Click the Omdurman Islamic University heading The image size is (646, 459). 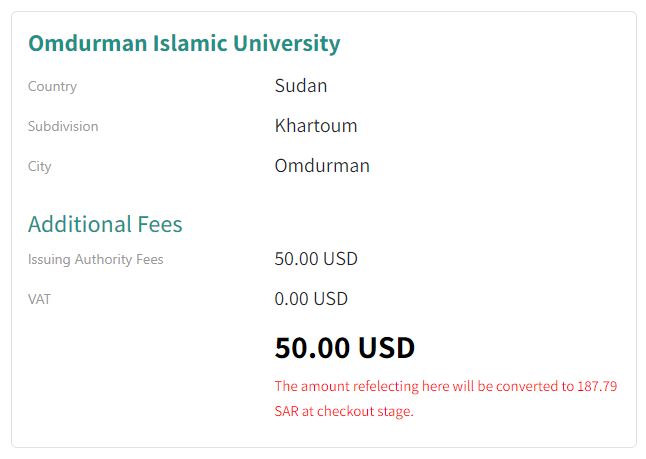click(x=184, y=43)
